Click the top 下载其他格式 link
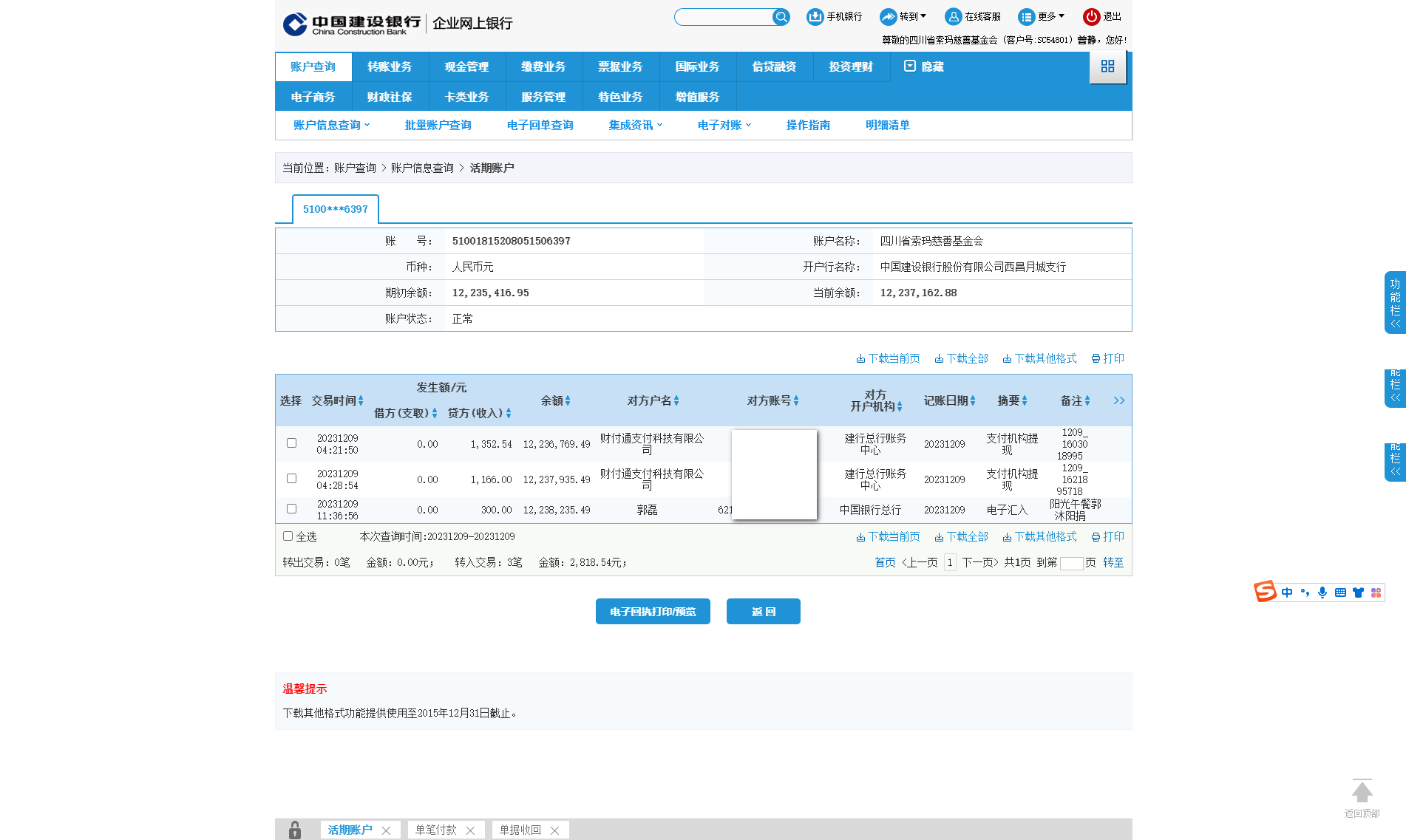The height and width of the screenshot is (840, 1406). pyautogui.click(x=1039, y=359)
